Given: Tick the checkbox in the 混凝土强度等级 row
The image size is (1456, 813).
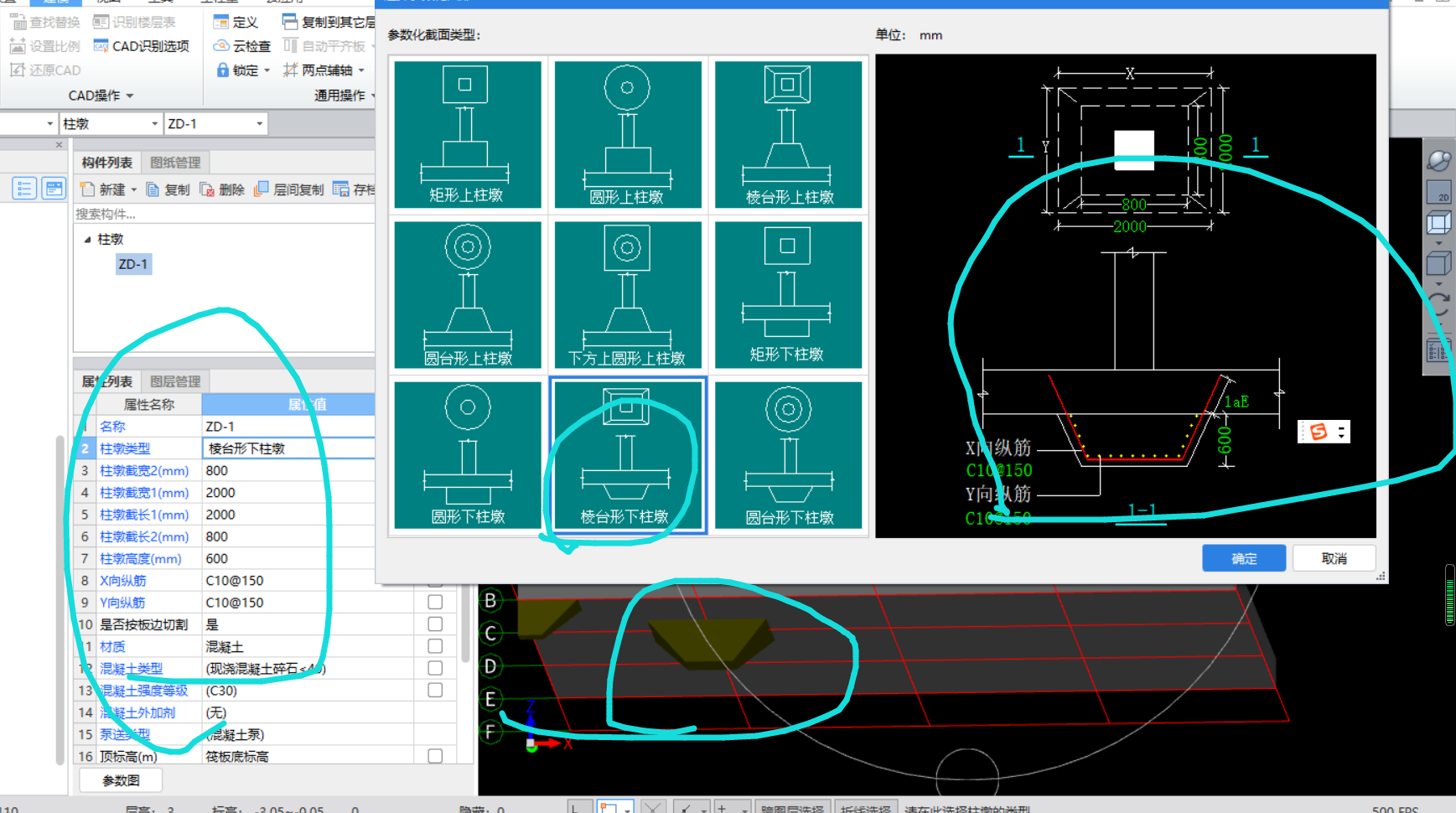Looking at the screenshot, I should (435, 690).
